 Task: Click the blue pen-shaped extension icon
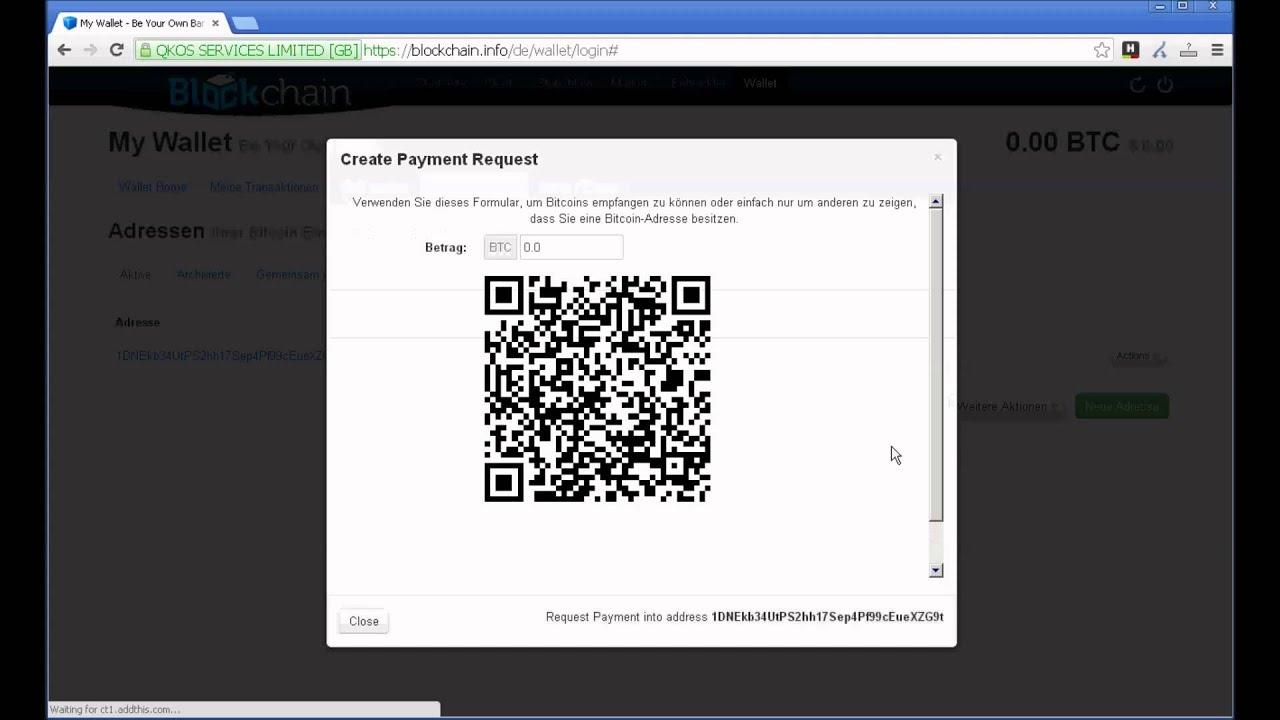click(1160, 50)
